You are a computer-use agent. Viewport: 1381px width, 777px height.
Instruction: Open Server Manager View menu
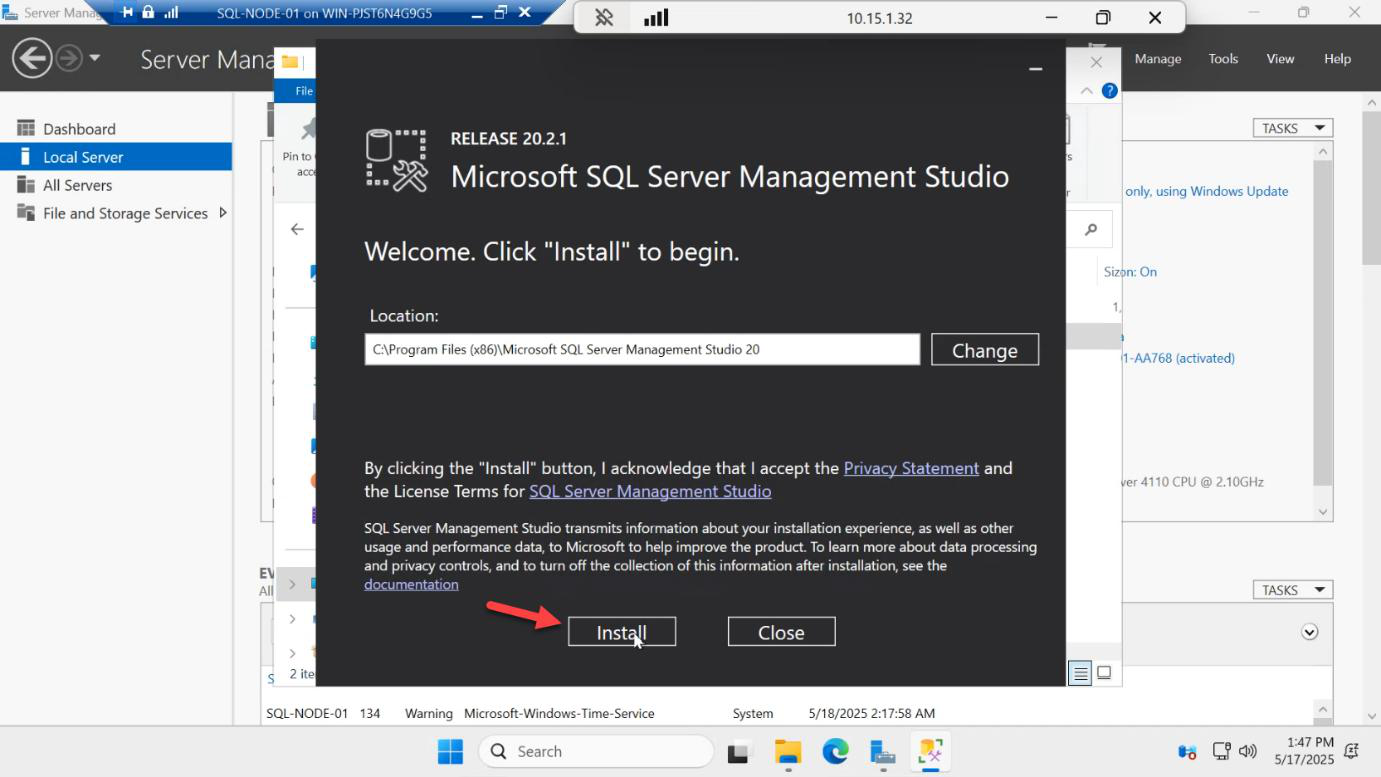click(1280, 59)
